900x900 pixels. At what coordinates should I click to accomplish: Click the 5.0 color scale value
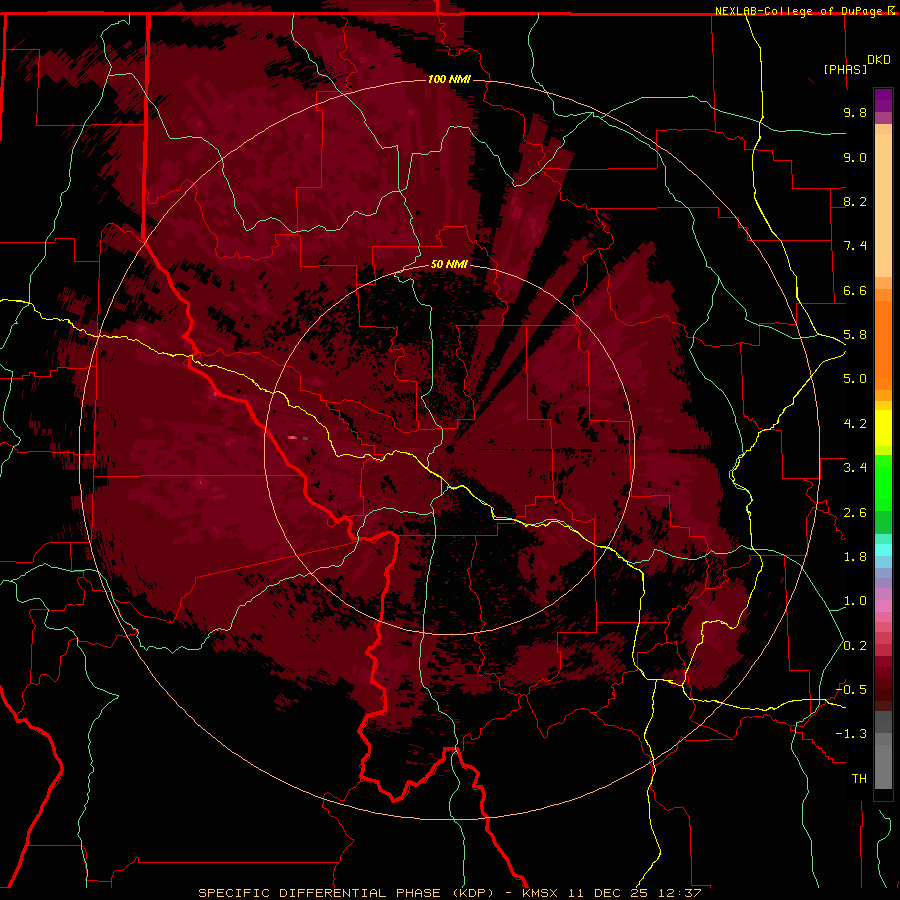(855, 379)
